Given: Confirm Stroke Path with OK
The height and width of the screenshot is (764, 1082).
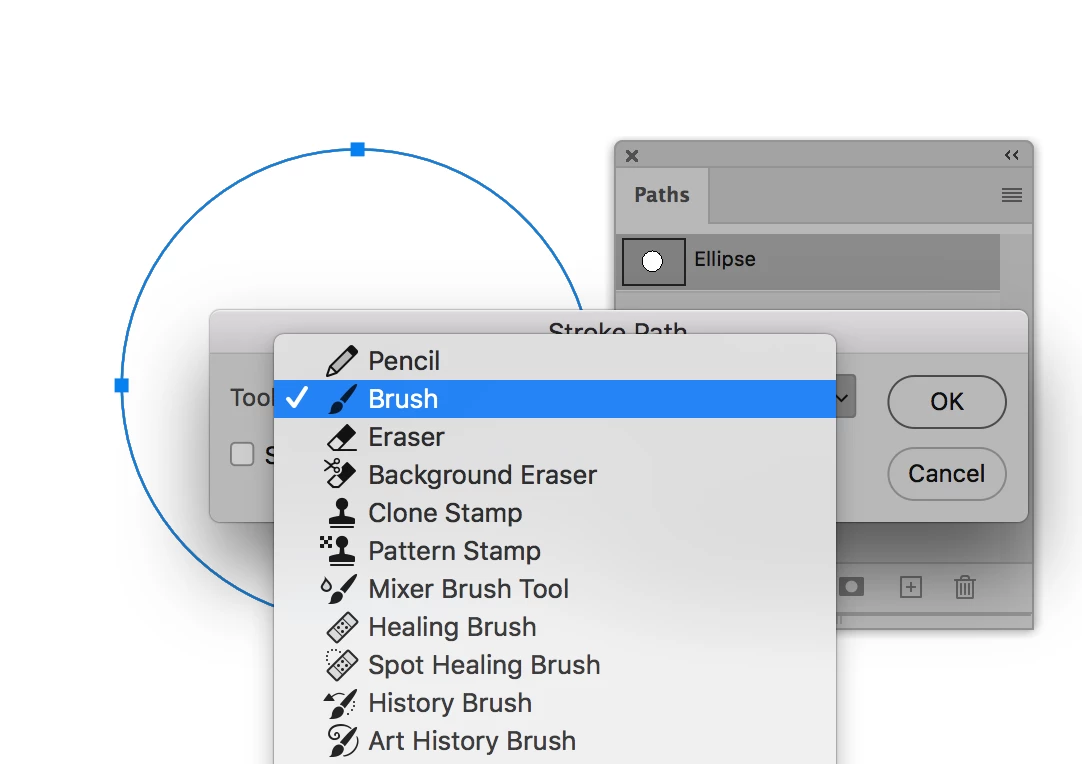Looking at the screenshot, I should 946,402.
